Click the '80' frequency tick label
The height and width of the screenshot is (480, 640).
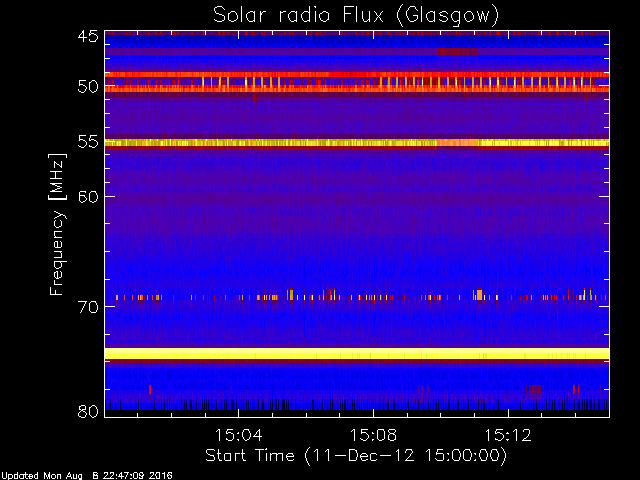(88, 411)
